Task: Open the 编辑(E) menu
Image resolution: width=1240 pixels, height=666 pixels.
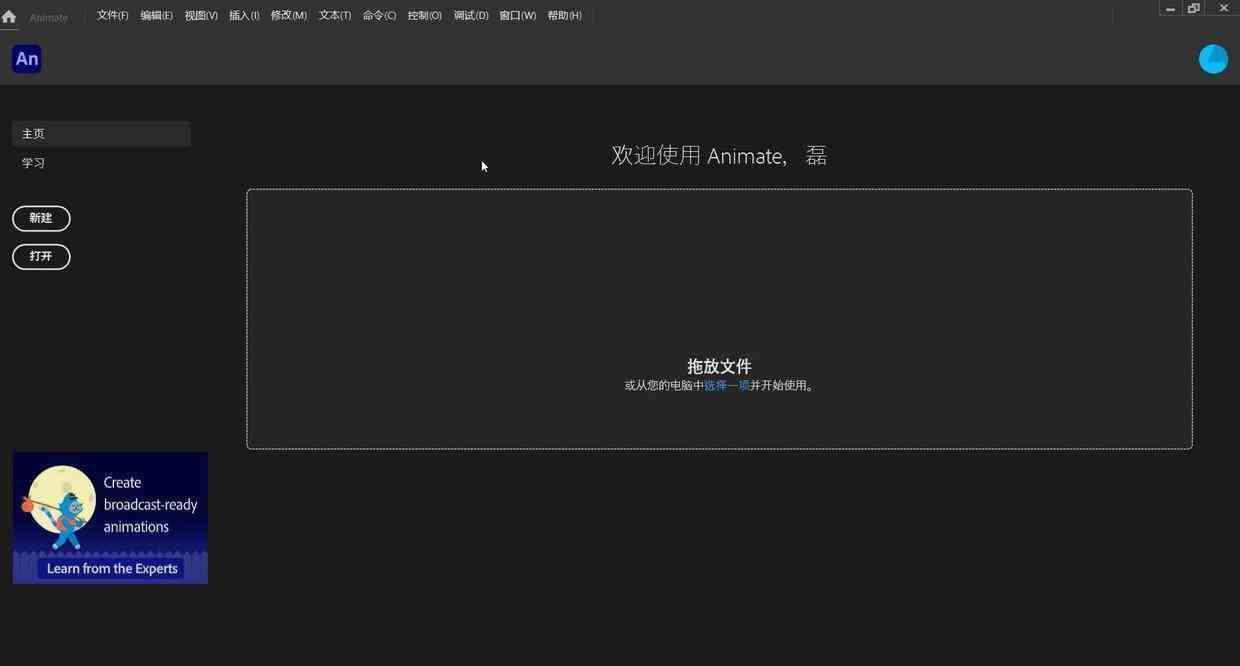Action: (x=156, y=16)
